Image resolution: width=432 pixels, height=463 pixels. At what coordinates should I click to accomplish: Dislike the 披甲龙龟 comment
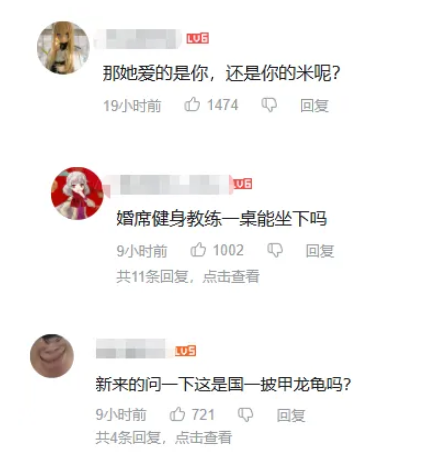click(245, 415)
